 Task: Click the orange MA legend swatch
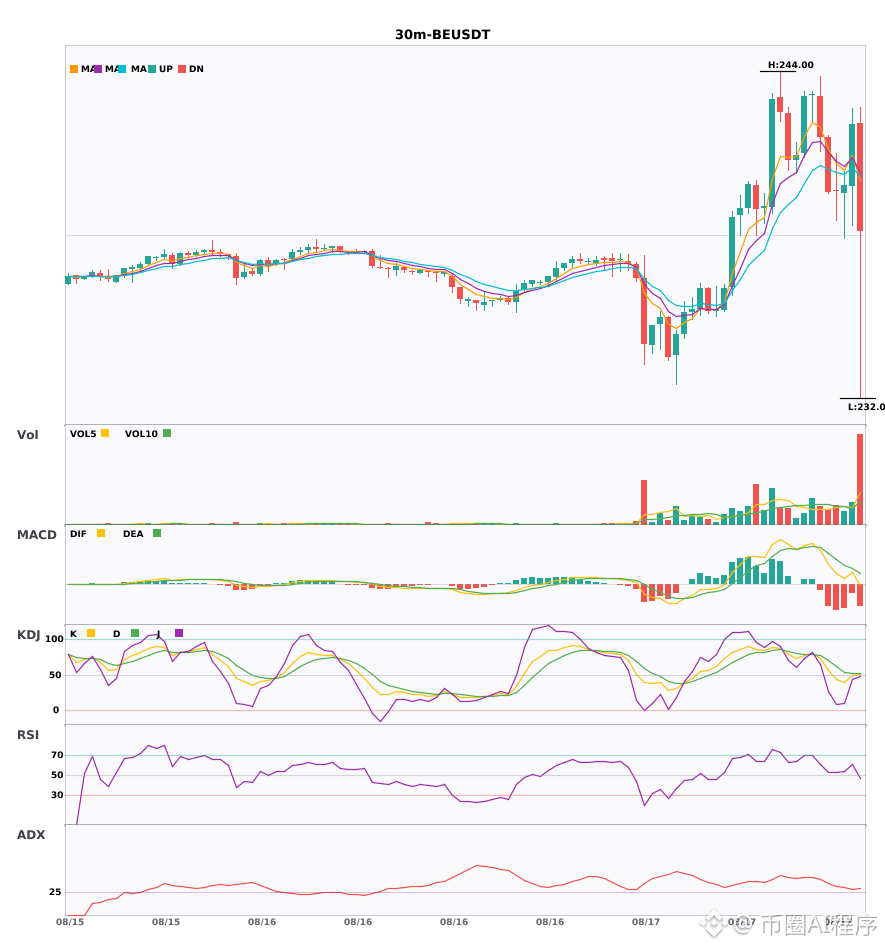[x=74, y=69]
